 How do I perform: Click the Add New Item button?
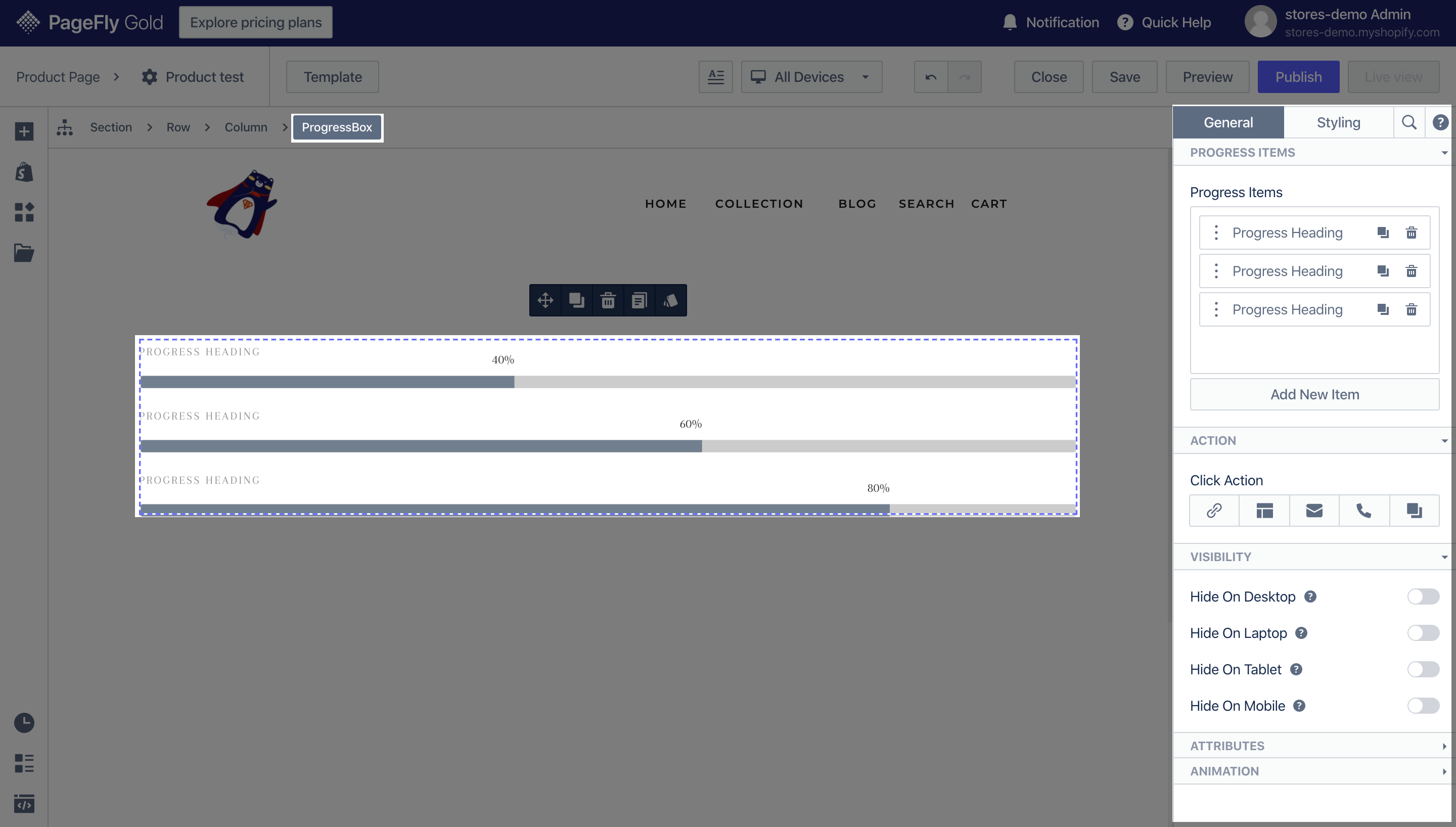click(1314, 394)
